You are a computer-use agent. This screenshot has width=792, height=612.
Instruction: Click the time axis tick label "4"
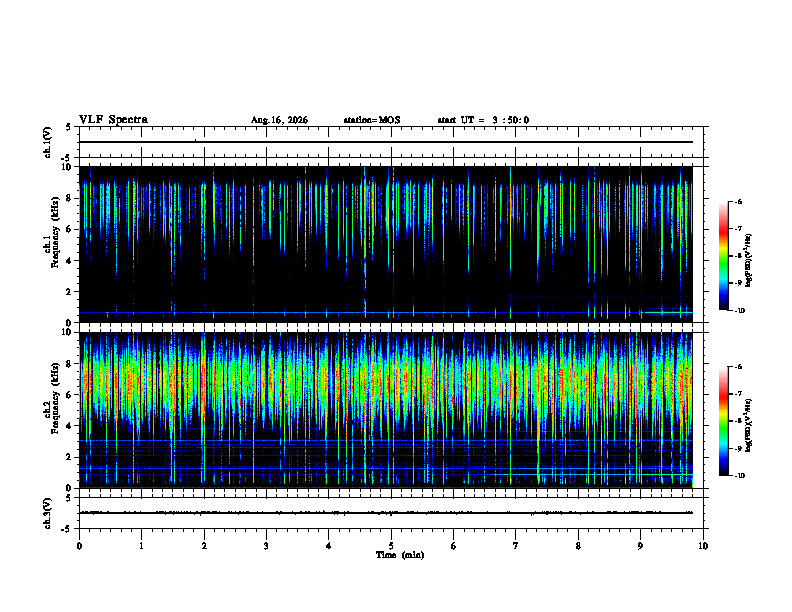point(329,546)
